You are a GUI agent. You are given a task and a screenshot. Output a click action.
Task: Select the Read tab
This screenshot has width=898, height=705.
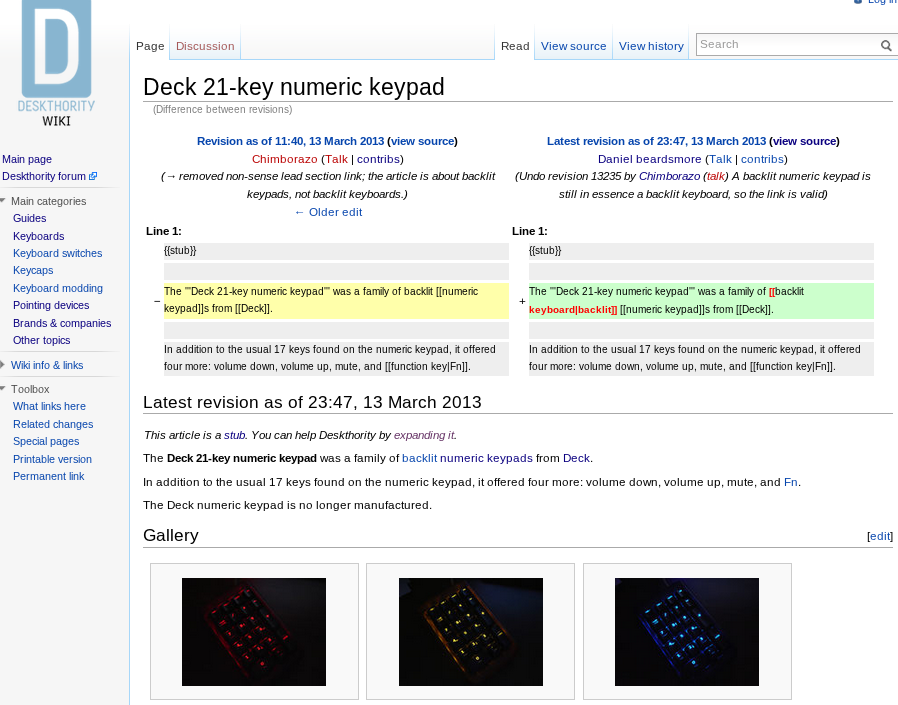pyautogui.click(x=515, y=46)
